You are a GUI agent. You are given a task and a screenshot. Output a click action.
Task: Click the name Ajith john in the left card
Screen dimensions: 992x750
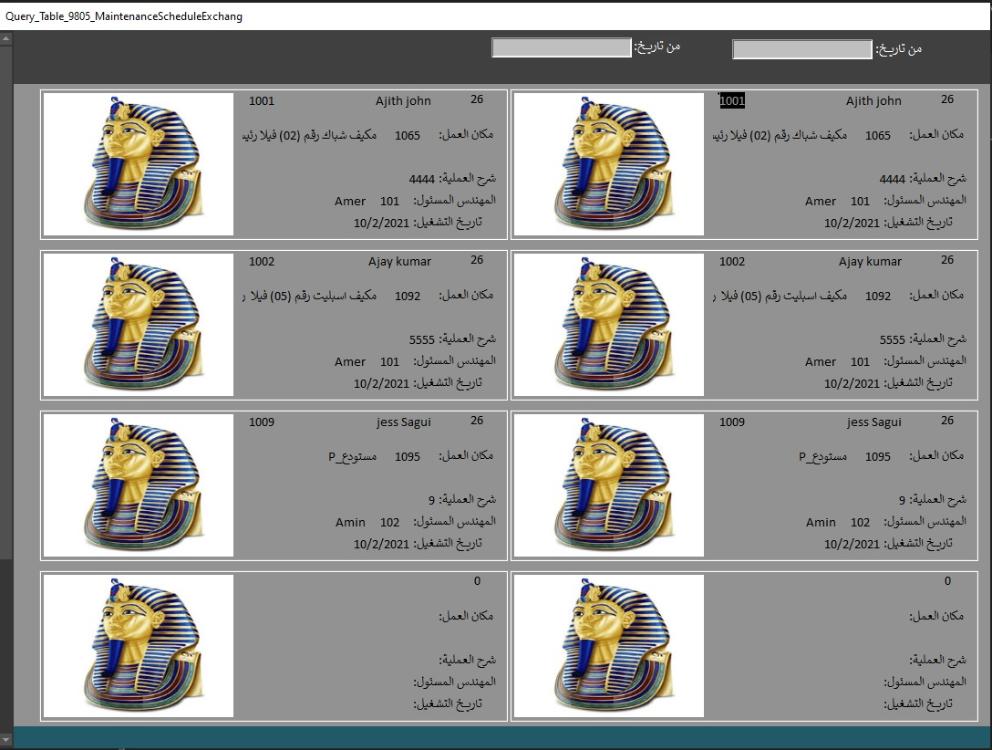pos(403,101)
